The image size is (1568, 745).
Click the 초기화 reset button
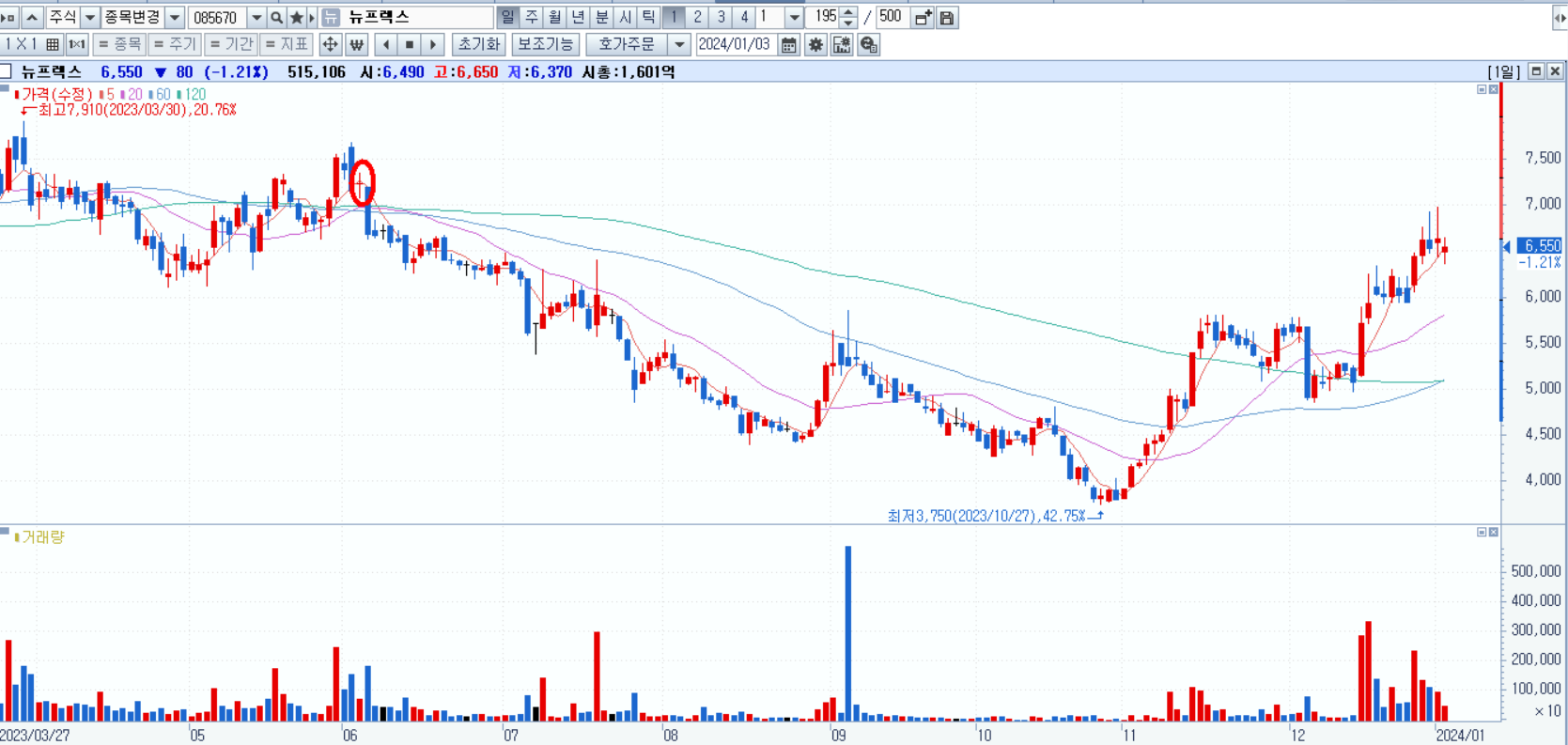[x=479, y=44]
